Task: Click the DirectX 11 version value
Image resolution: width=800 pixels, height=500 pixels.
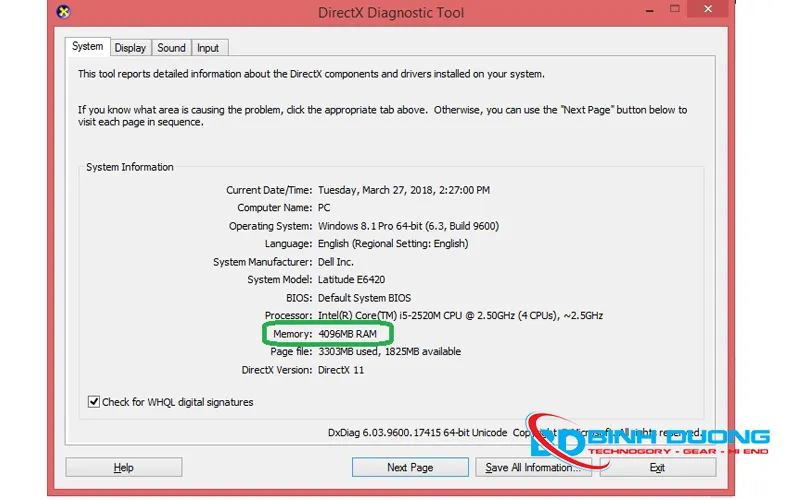Action: (x=341, y=370)
